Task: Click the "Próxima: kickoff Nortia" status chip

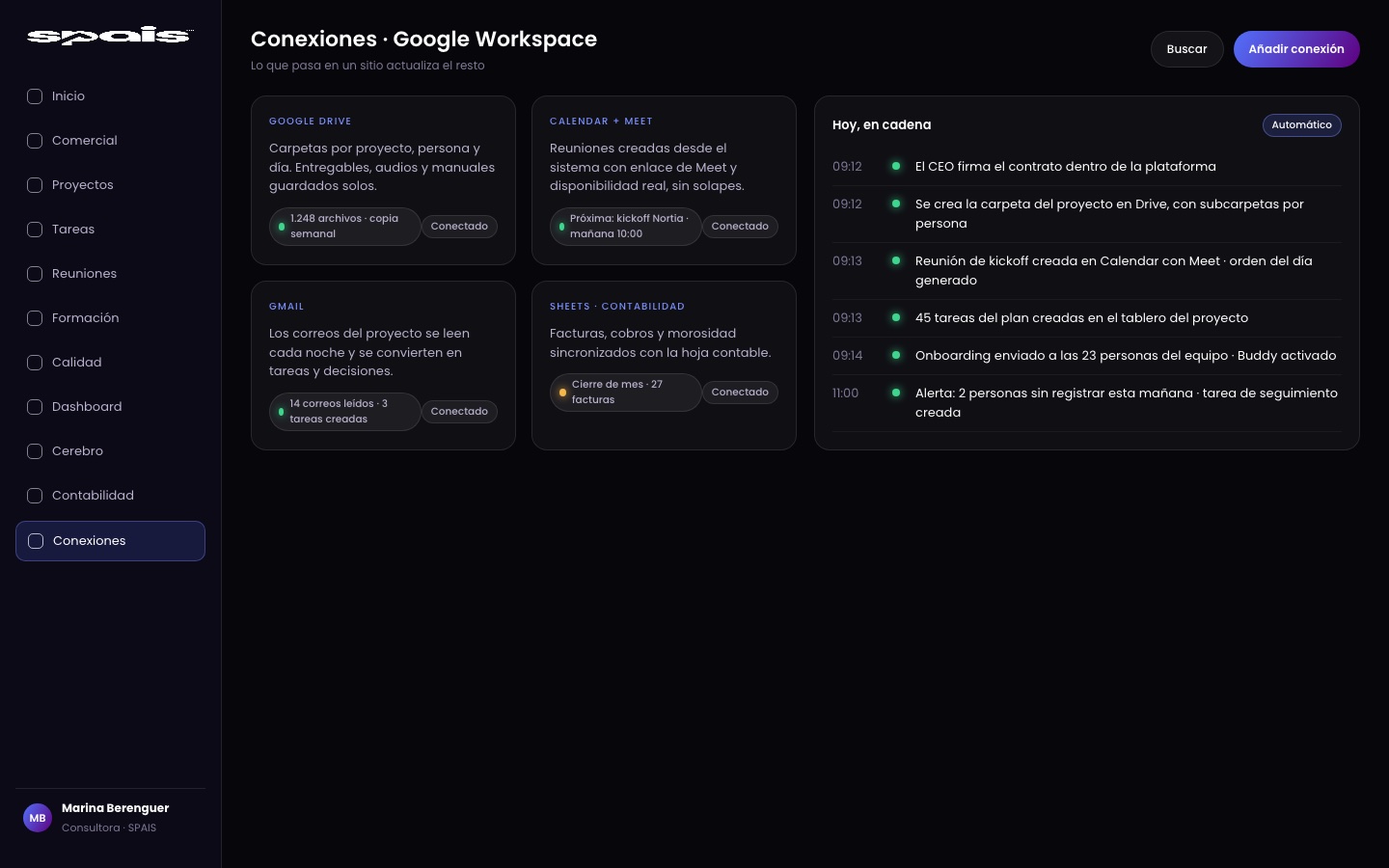Action: click(x=625, y=227)
